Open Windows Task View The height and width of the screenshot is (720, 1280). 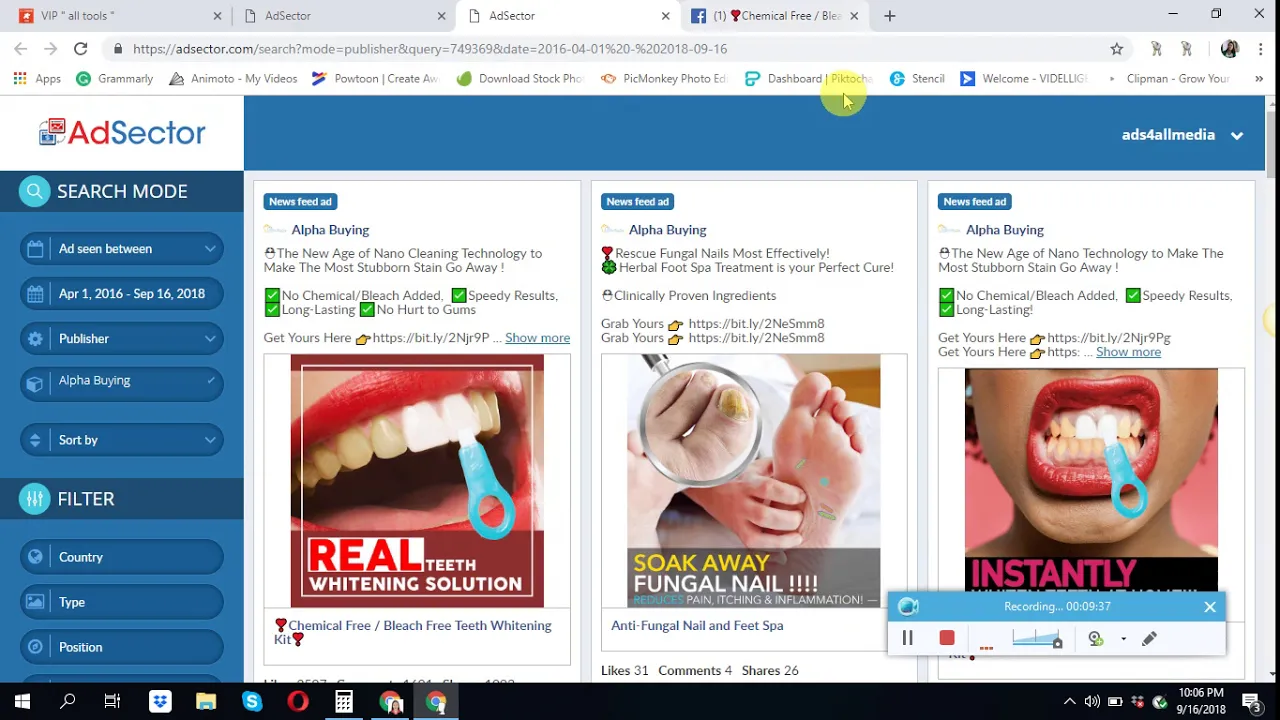coord(113,702)
